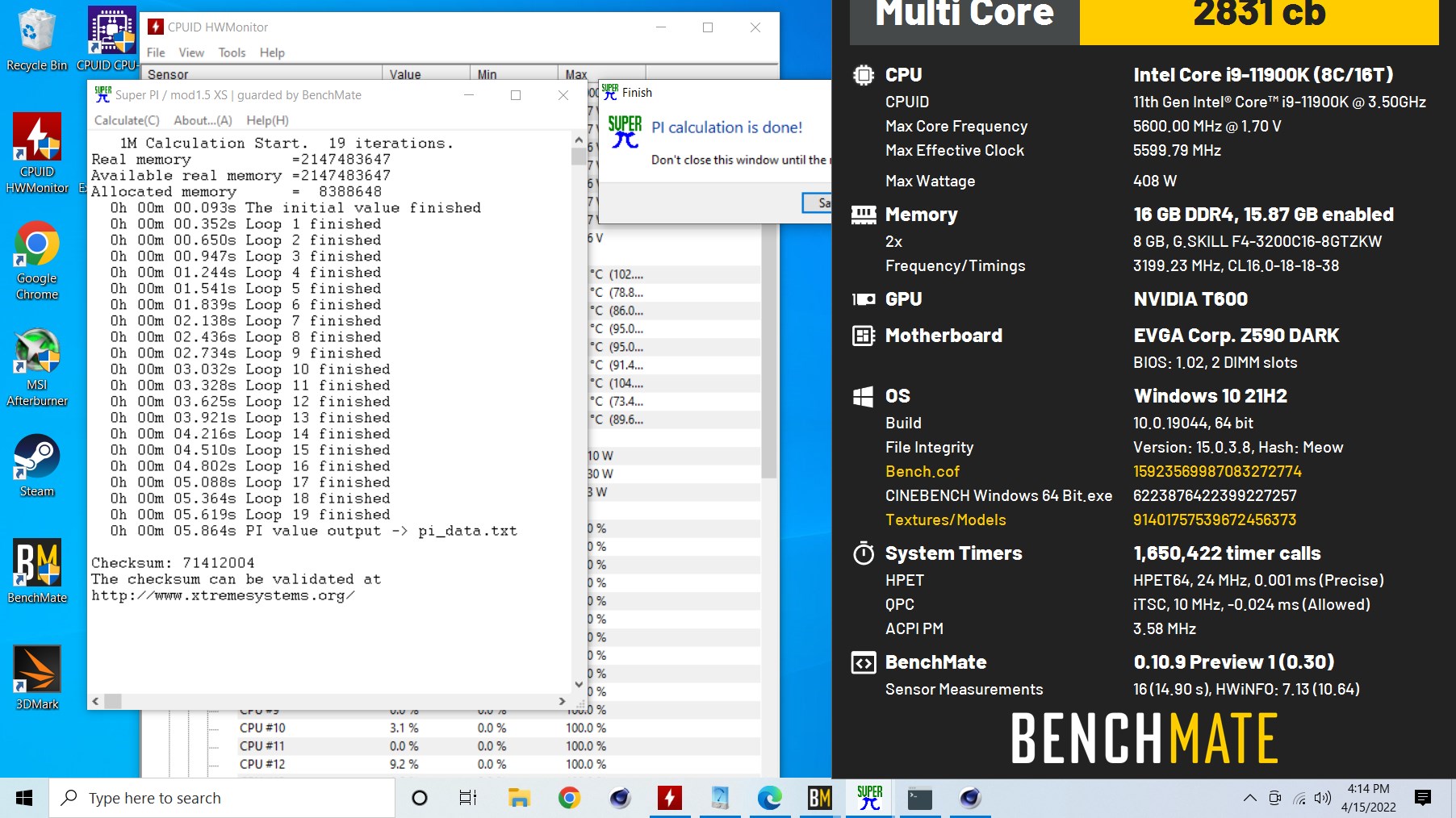Screen dimensions: 1456x818
Task: Open the Windows Start menu
Action: click(x=24, y=798)
